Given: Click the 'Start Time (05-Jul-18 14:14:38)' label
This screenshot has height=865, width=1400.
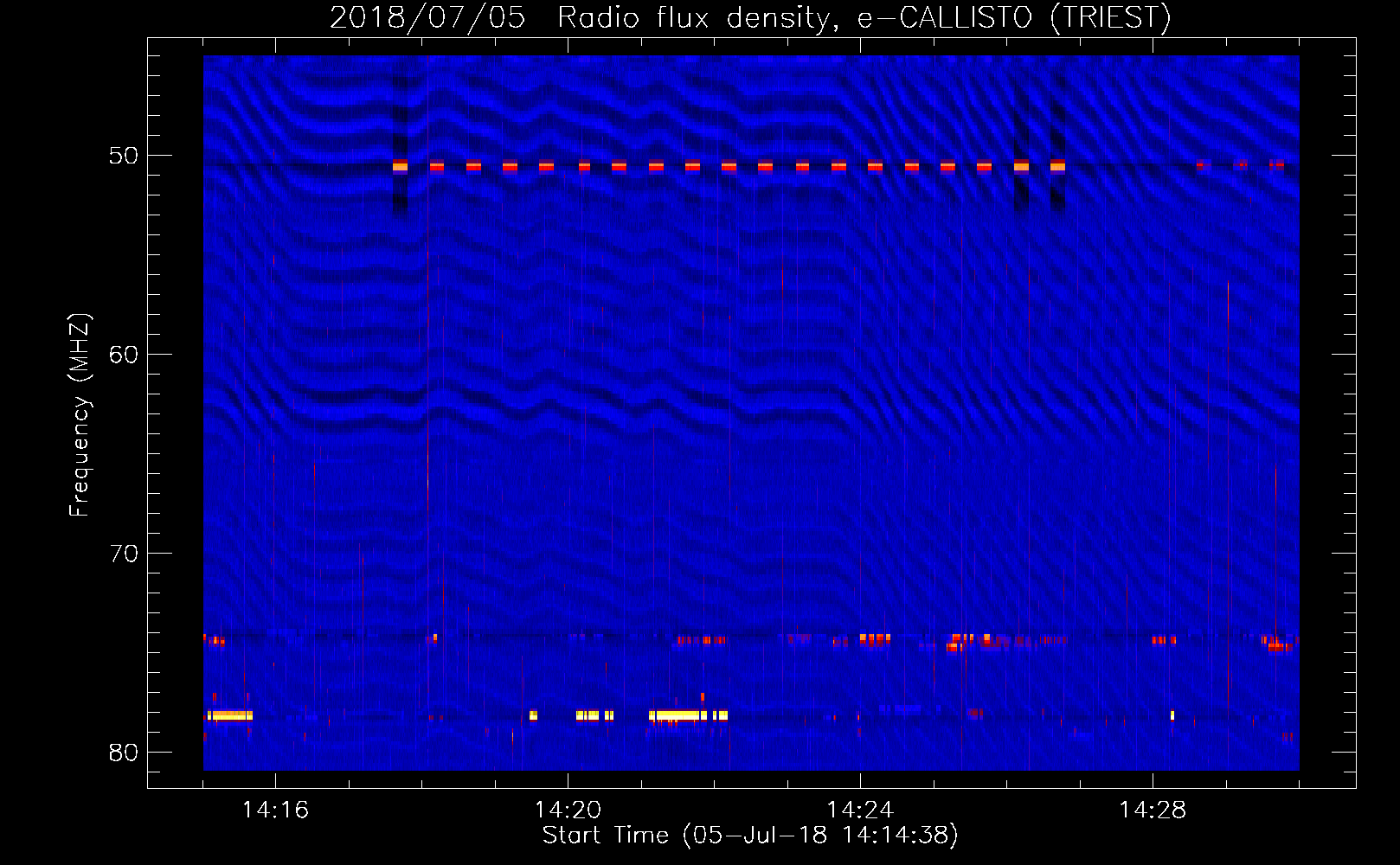Looking at the screenshot, I should point(750,836).
